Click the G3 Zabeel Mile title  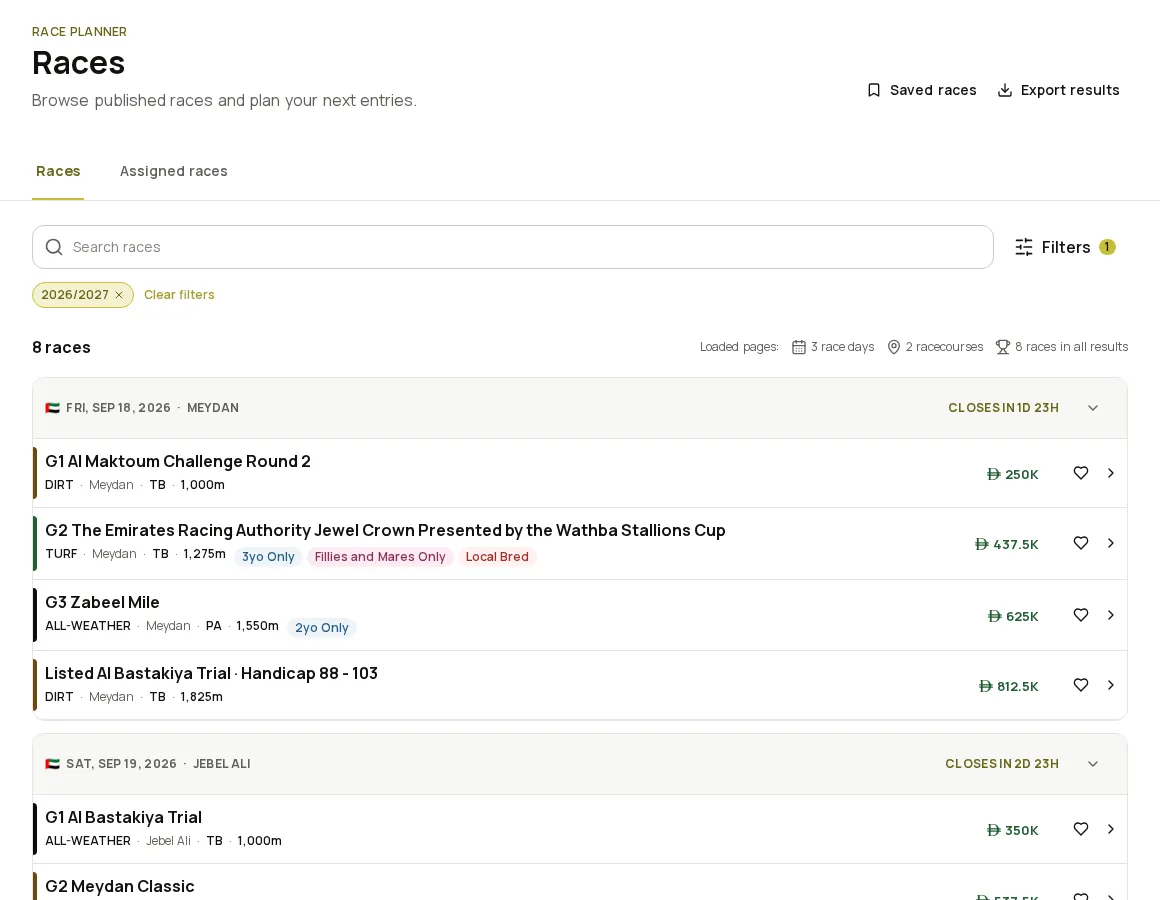tap(102, 603)
